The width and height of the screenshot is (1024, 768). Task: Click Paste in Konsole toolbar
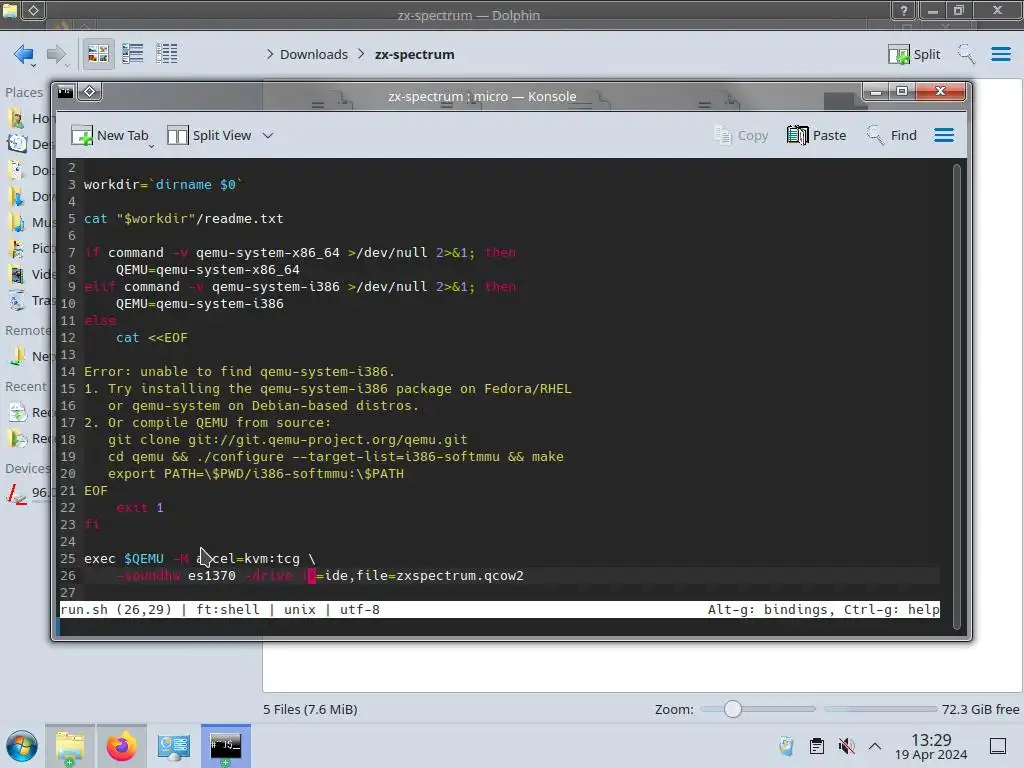pos(816,135)
